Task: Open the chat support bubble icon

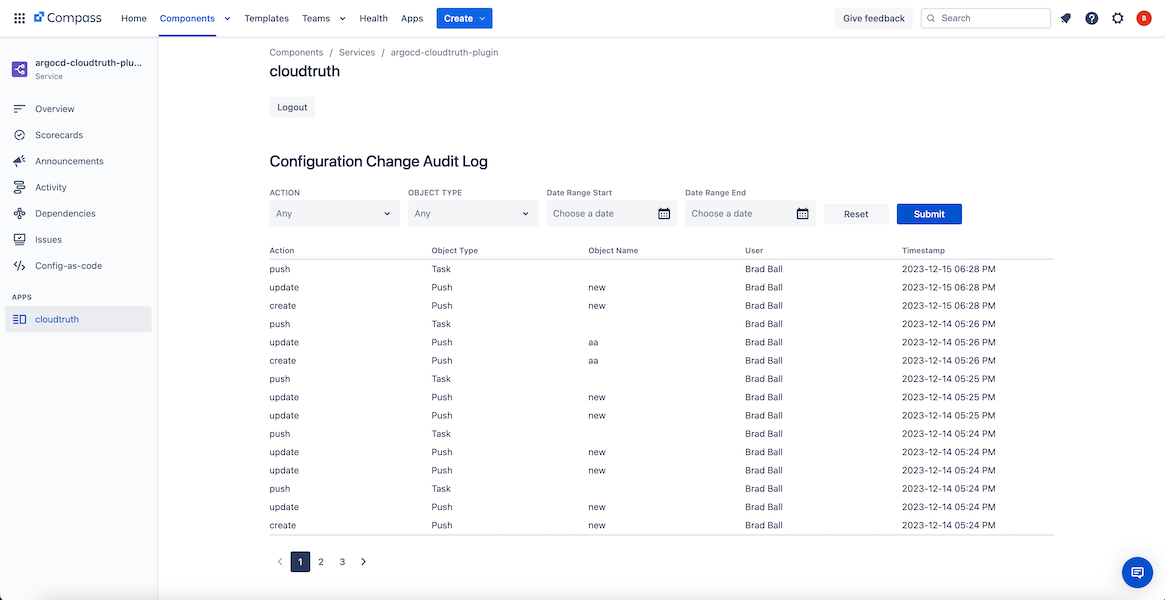Action: coord(1137,572)
